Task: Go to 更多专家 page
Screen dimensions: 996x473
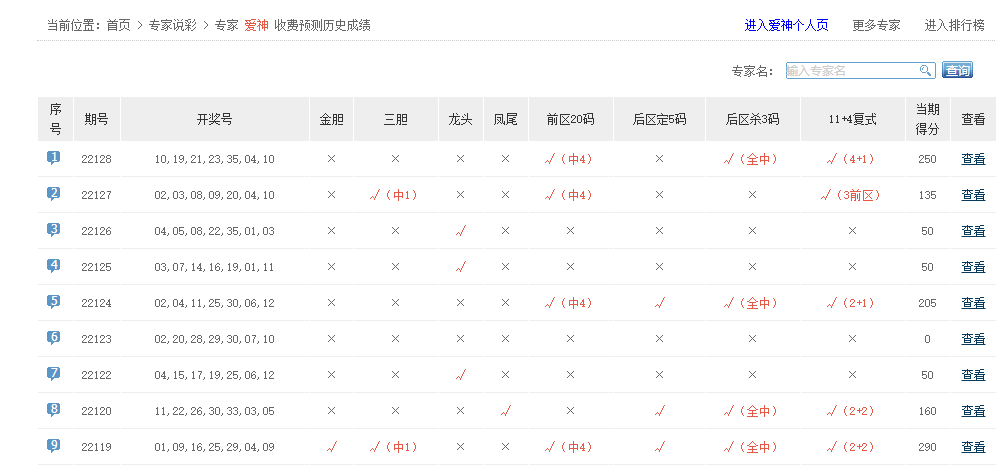Action: point(876,25)
